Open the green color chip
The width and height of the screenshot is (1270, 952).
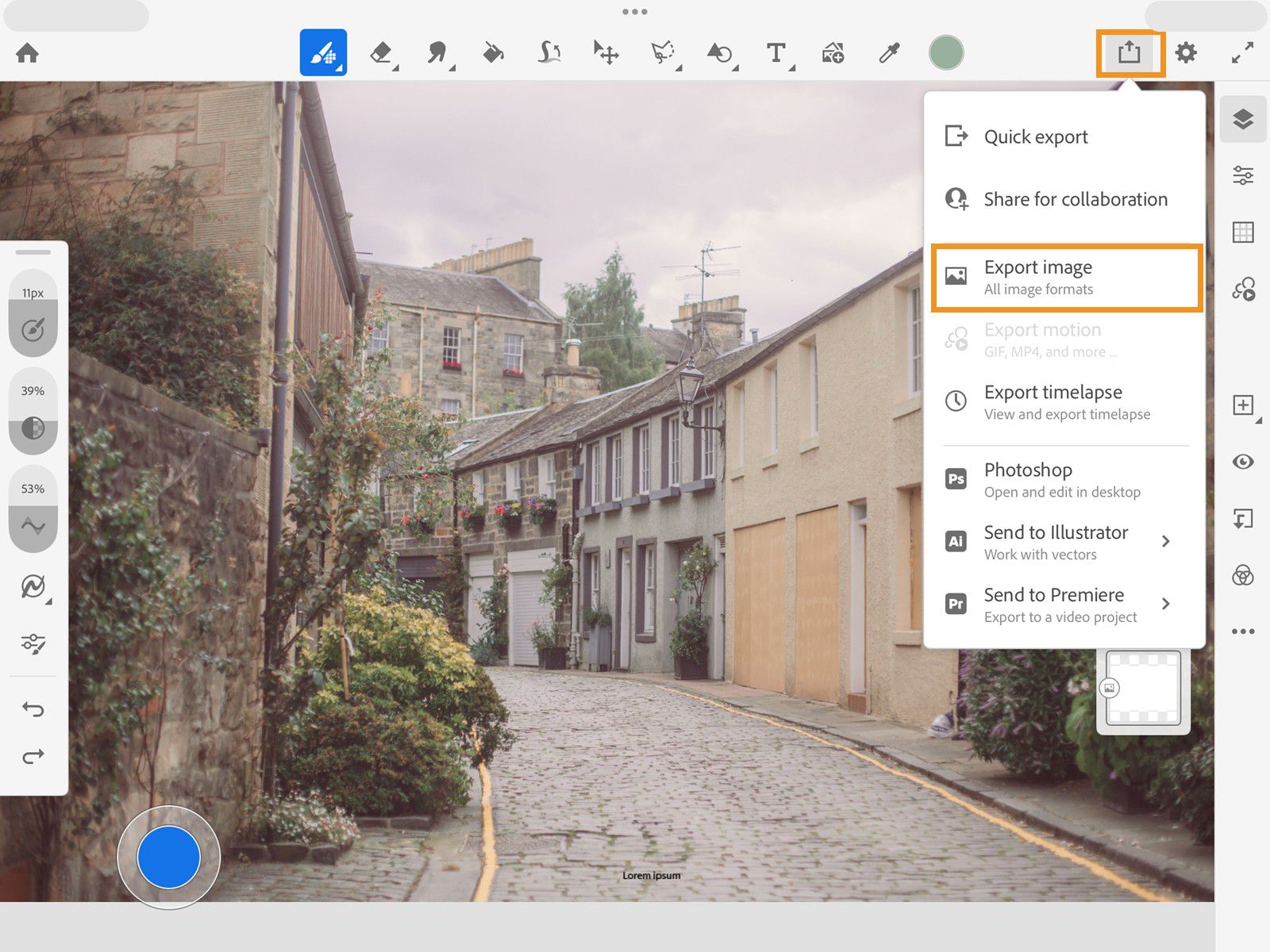[x=946, y=53]
